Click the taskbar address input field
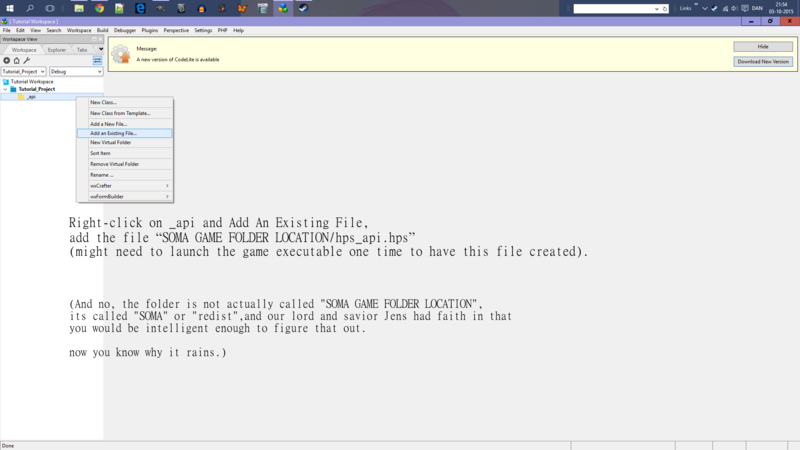 pyautogui.click(x=615, y=8)
